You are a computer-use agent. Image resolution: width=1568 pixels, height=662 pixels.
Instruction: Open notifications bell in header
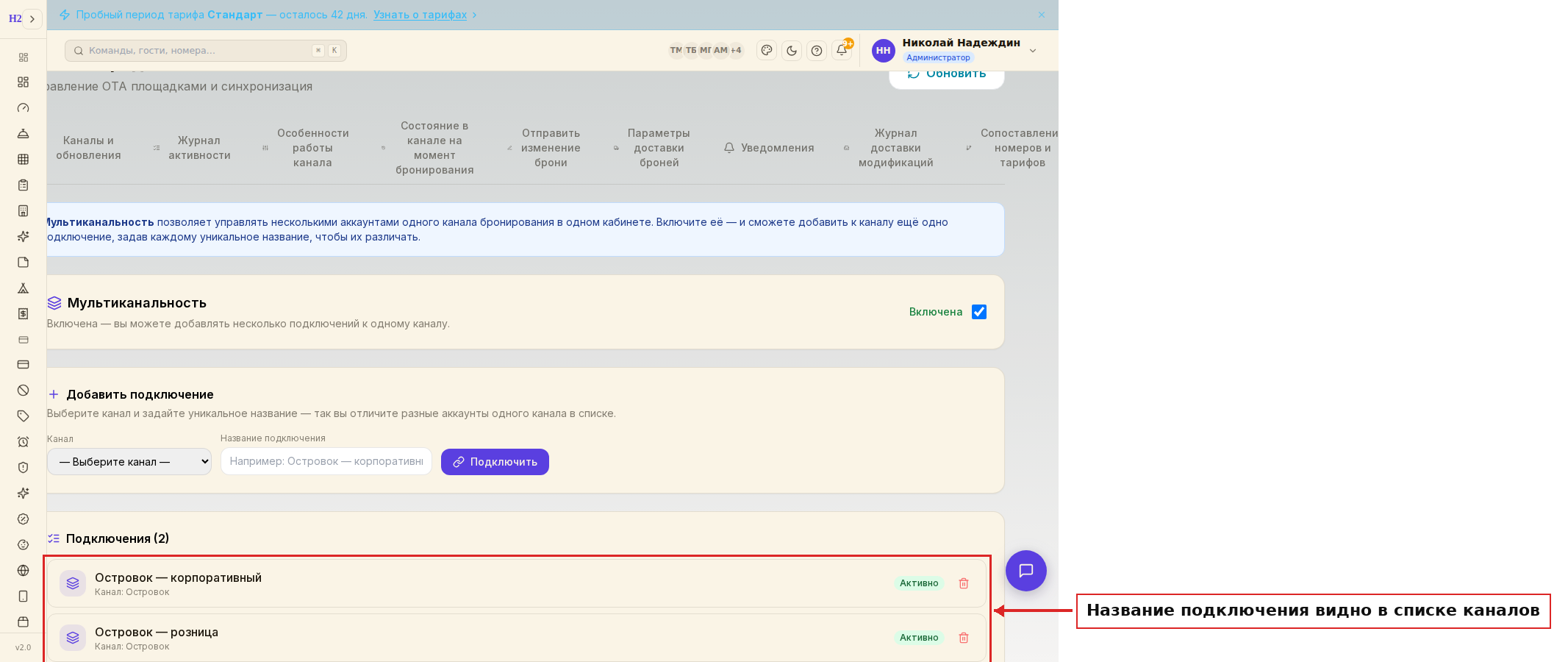842,51
